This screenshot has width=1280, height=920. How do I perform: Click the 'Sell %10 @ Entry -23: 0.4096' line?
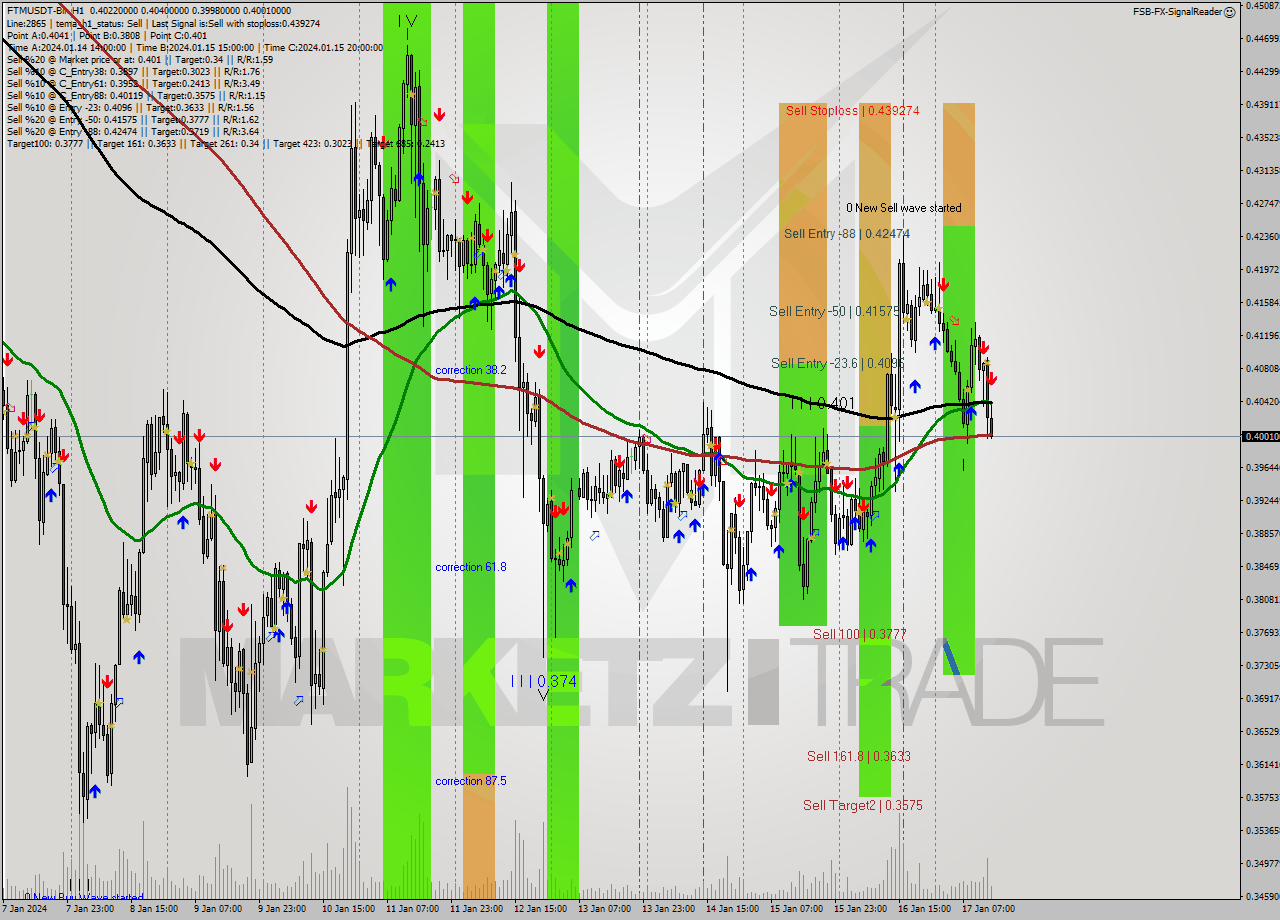[130, 107]
